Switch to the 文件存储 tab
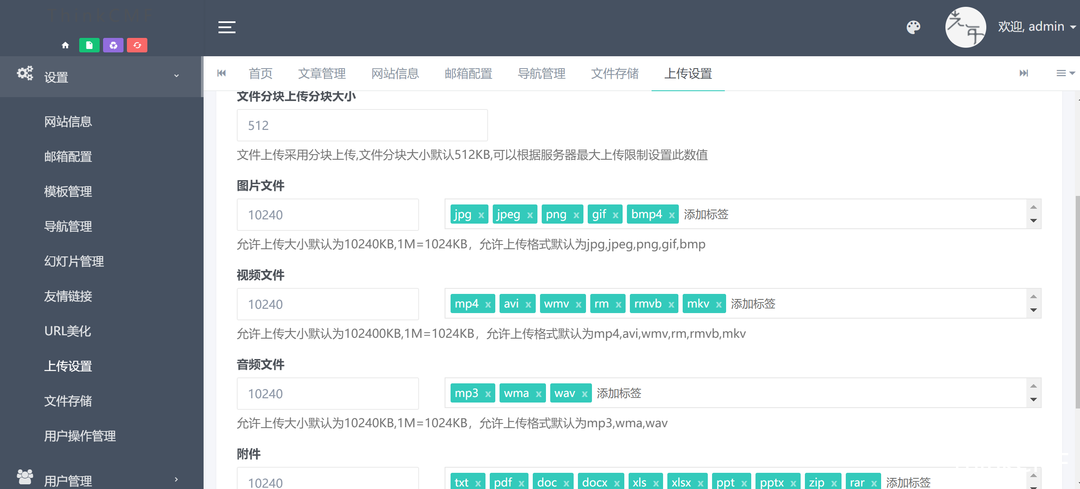1080x489 pixels. [x=614, y=74]
